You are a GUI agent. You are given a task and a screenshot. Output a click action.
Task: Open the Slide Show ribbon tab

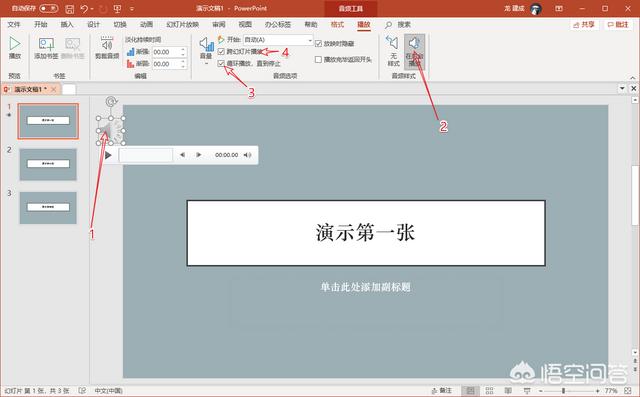pyautogui.click(x=182, y=24)
